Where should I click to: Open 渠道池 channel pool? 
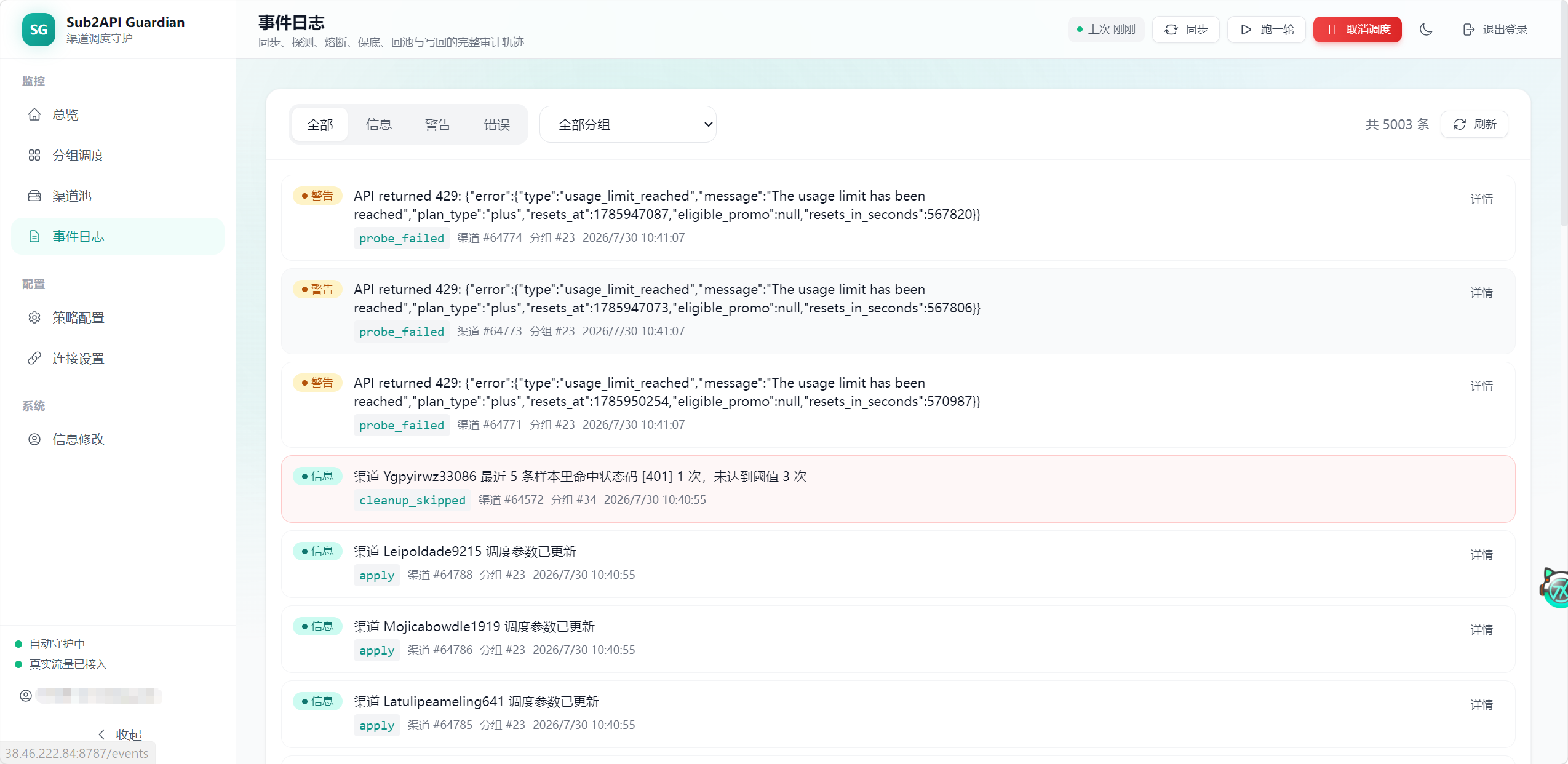[117, 196]
